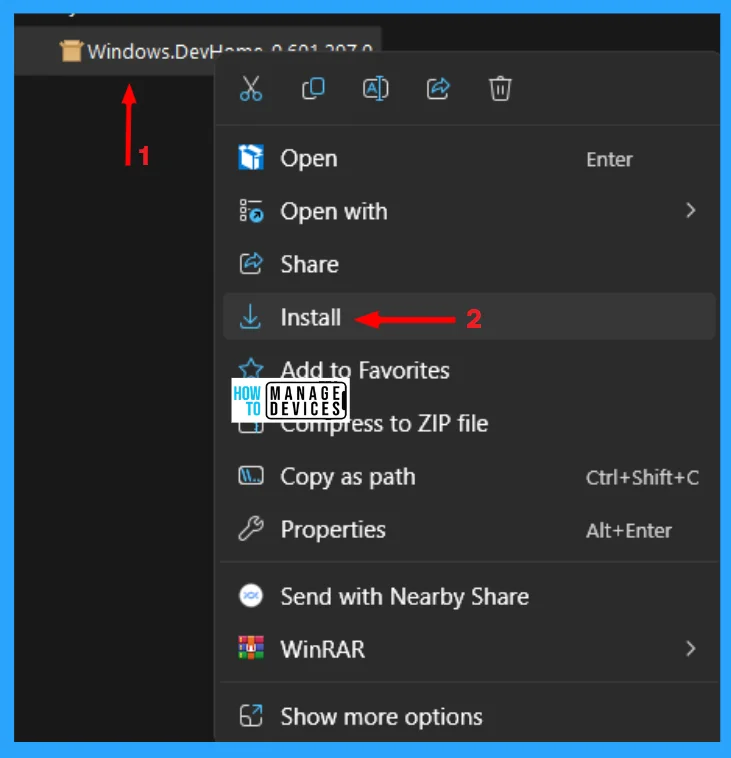This screenshot has width=731, height=758.
Task: Choose Install from the context menu
Action: pos(469,317)
